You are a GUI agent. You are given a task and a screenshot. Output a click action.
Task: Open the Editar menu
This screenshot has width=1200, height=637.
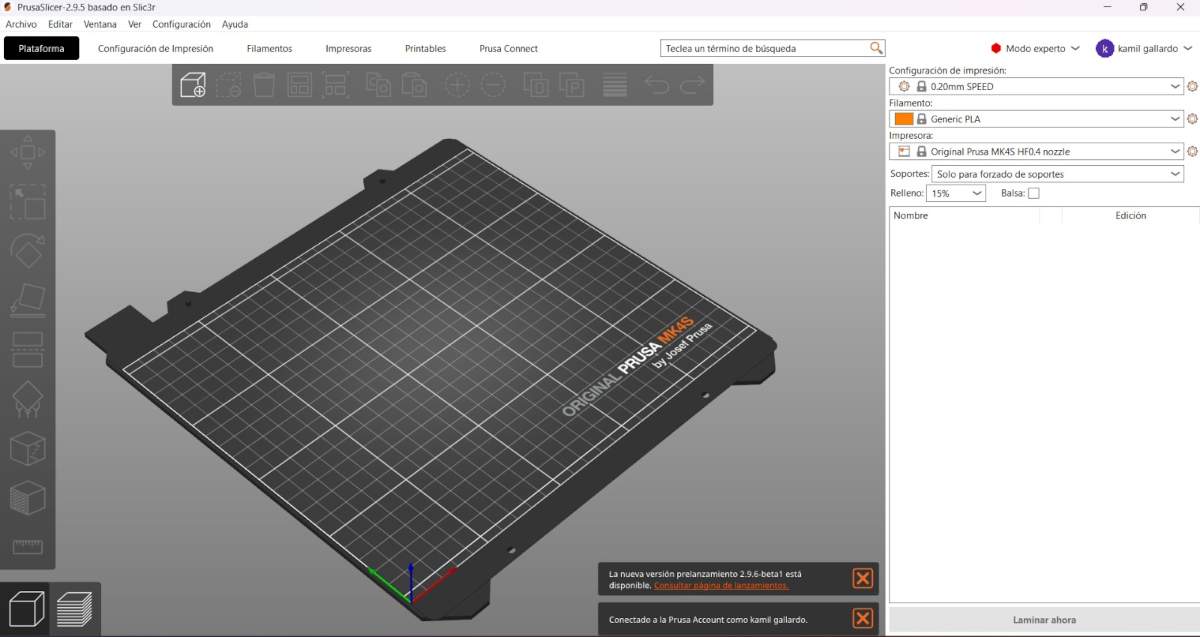60,24
